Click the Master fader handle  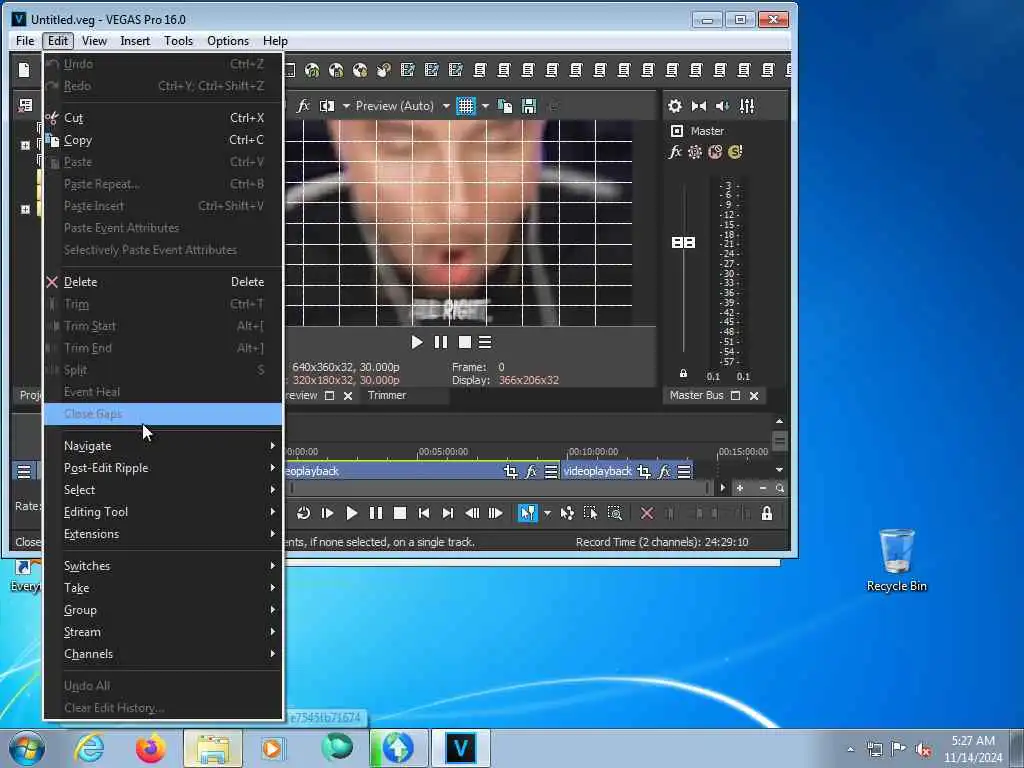click(x=683, y=242)
